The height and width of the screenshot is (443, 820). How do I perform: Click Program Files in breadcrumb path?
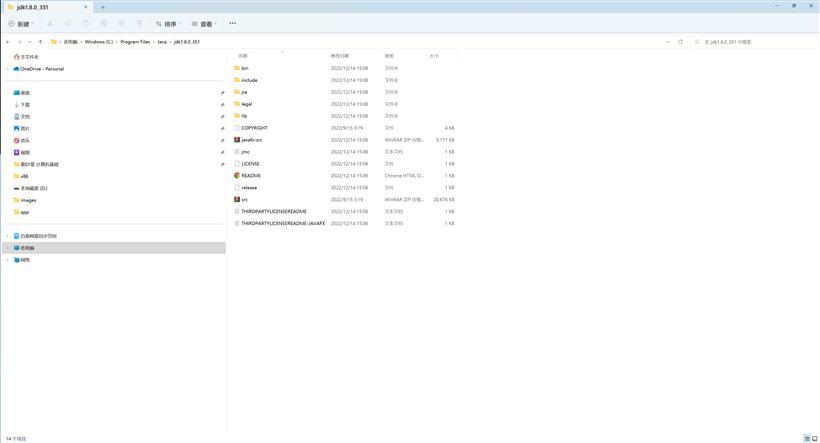coord(135,42)
